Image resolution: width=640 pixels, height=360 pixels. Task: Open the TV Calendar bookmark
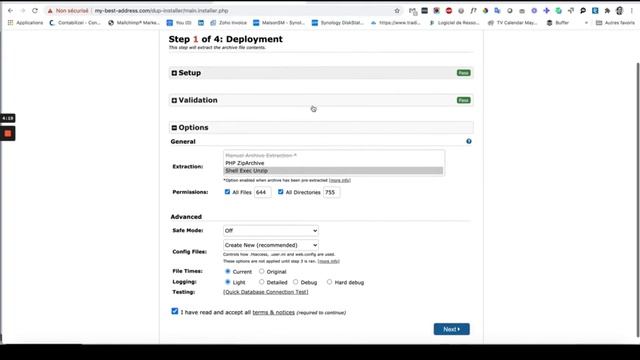[513, 23]
